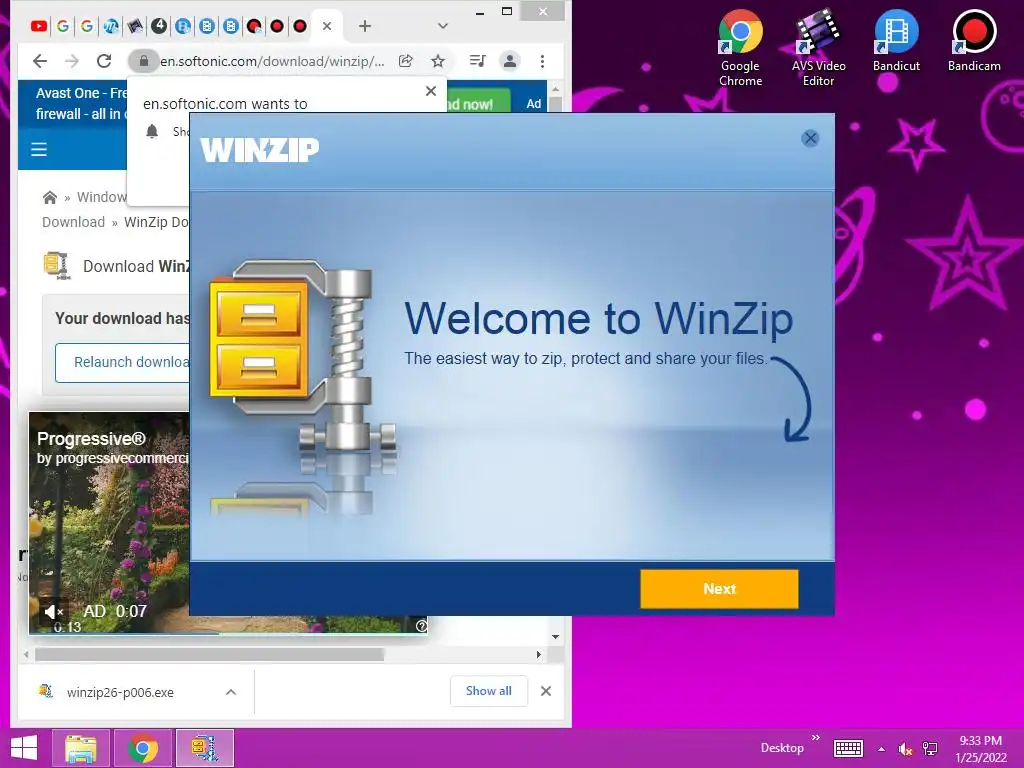
Task: Open the taskbar clock showing 9:33 PM
Action: [x=981, y=749]
